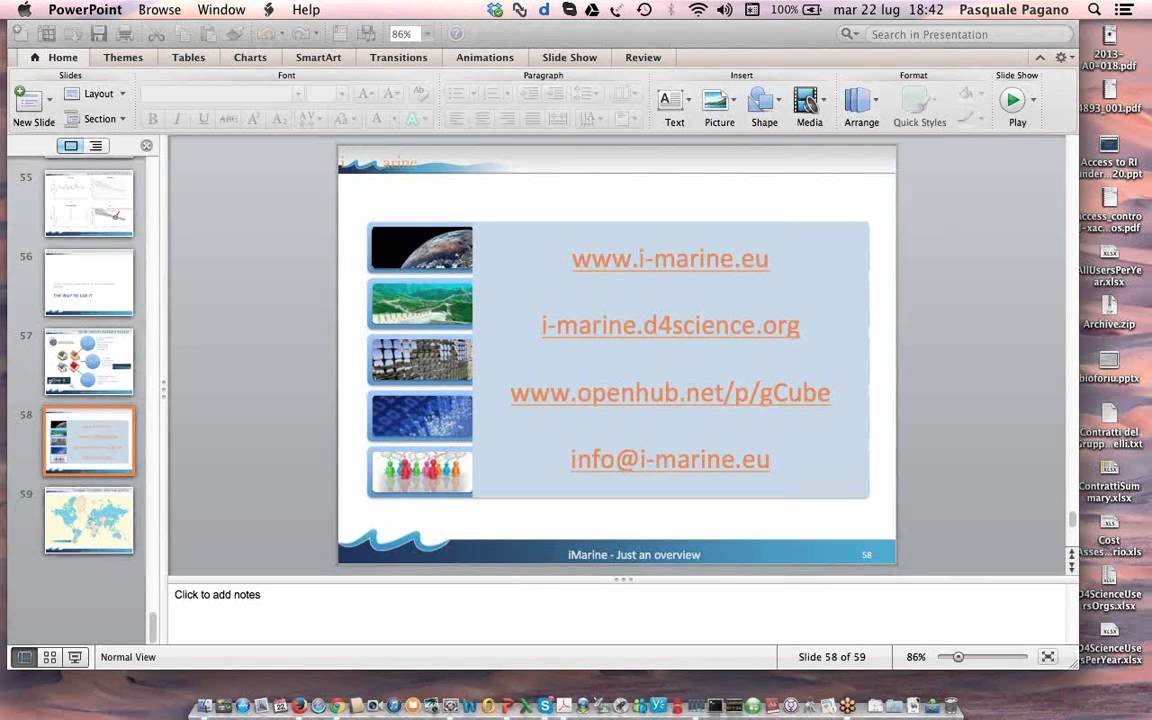Insert Media
This screenshot has width=1152, height=720.
809,107
